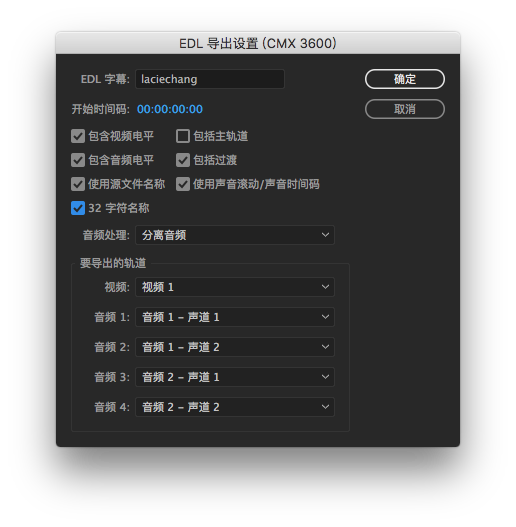Open the 音频 2 channel dropdown

pyautogui.click(x=235, y=347)
